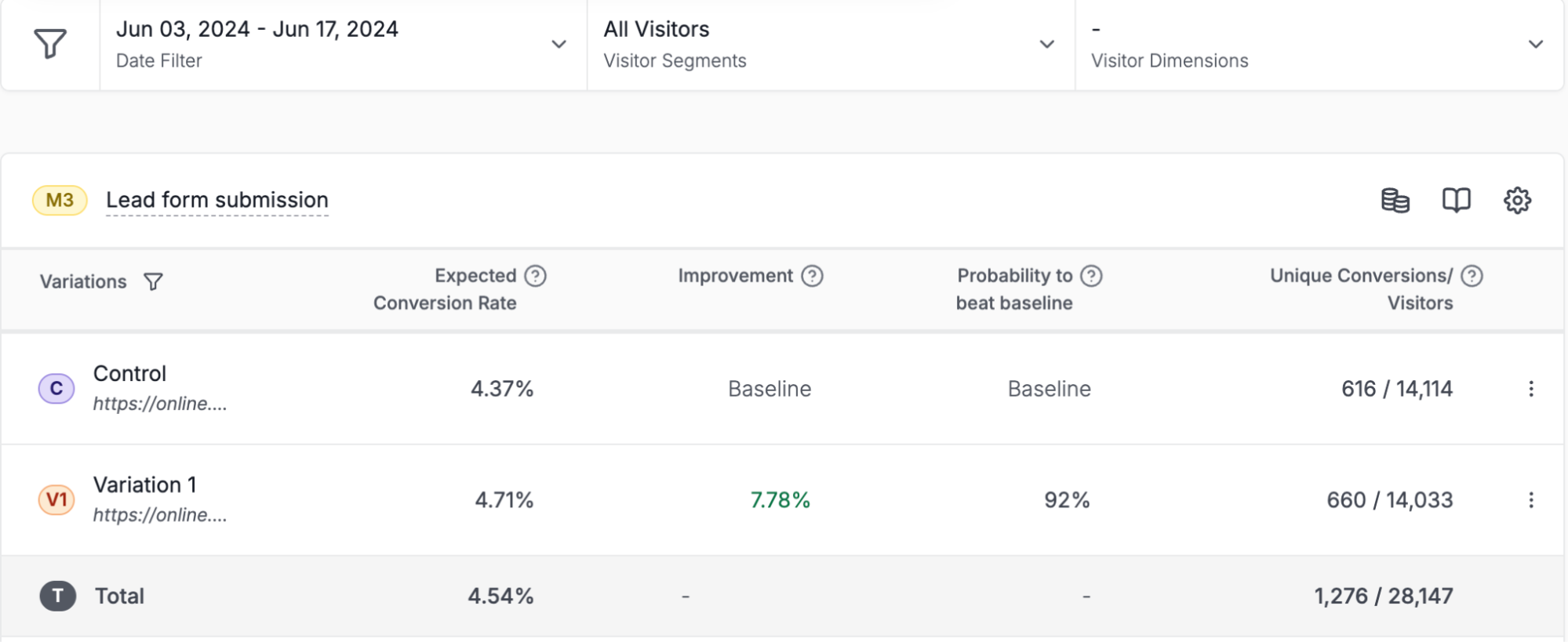The height and width of the screenshot is (642, 1568).
Task: Open the database coins icon
Action: click(1395, 201)
